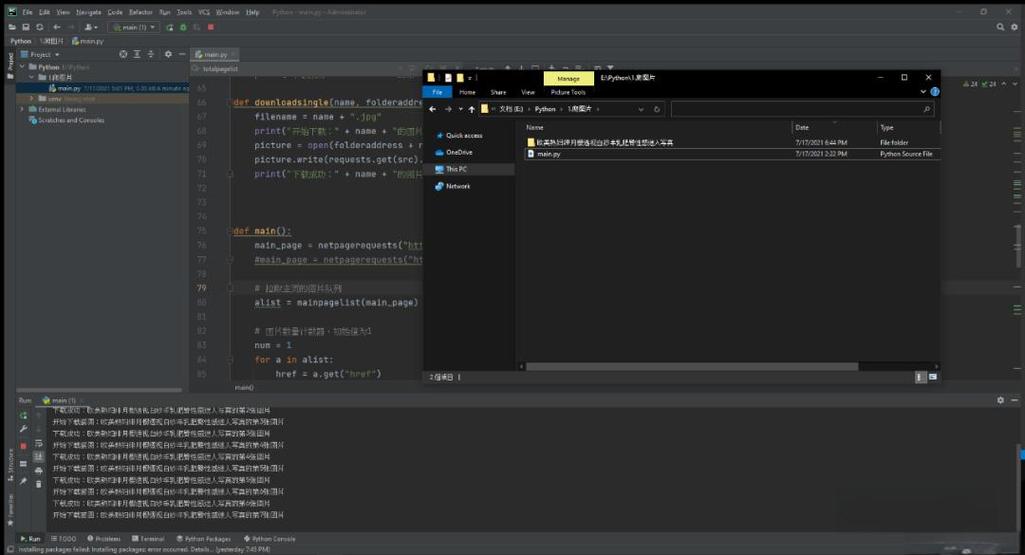Click the blue Help icon in File Explorer
The image size is (1025, 555).
coord(935,92)
